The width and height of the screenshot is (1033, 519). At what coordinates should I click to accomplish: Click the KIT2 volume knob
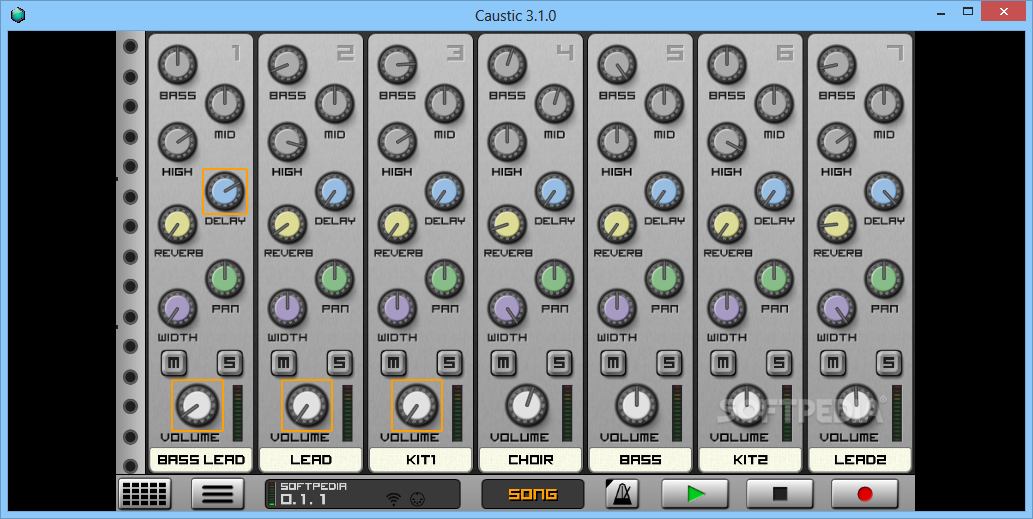(747, 405)
